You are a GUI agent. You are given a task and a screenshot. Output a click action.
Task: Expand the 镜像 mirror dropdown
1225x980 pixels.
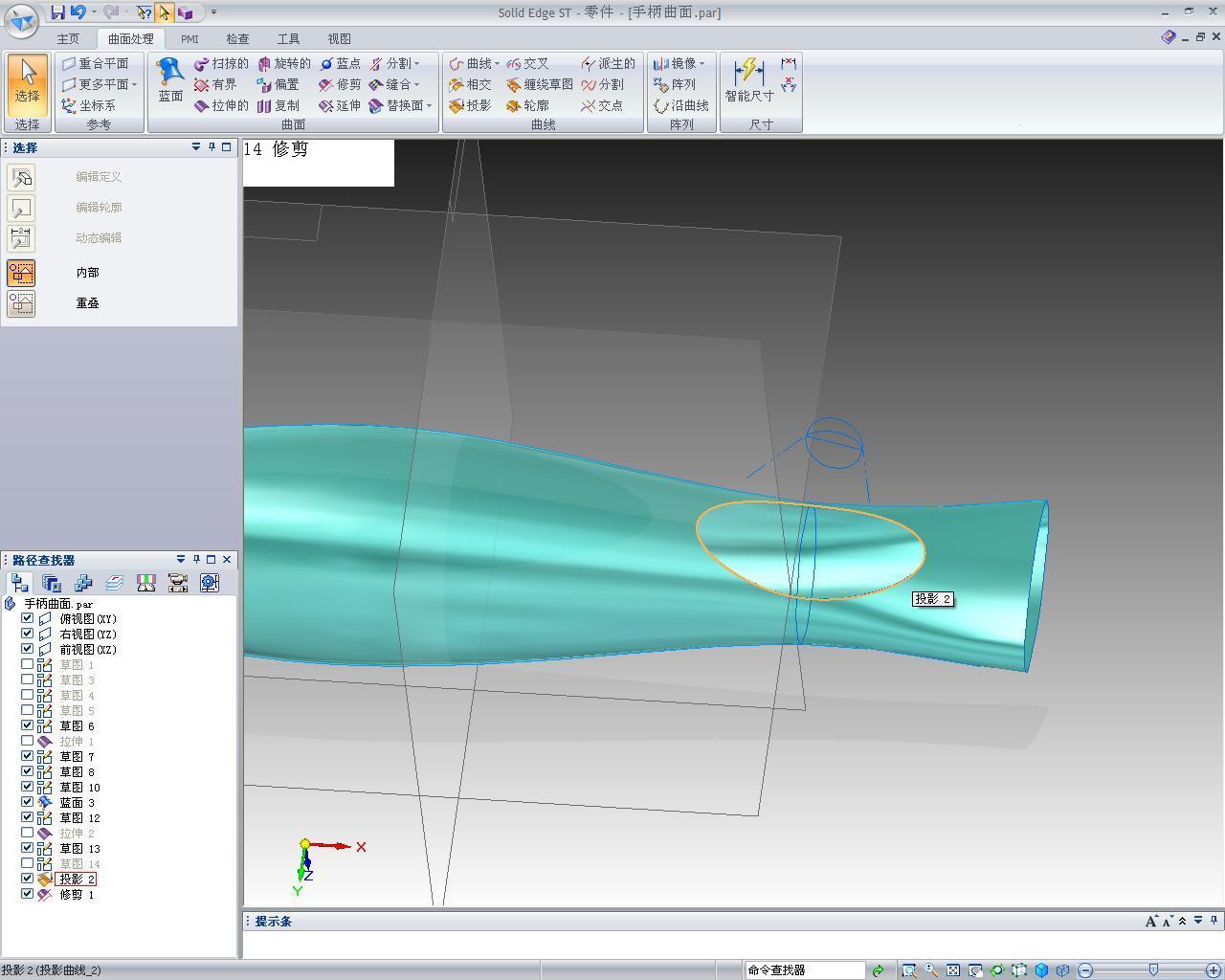(x=702, y=63)
